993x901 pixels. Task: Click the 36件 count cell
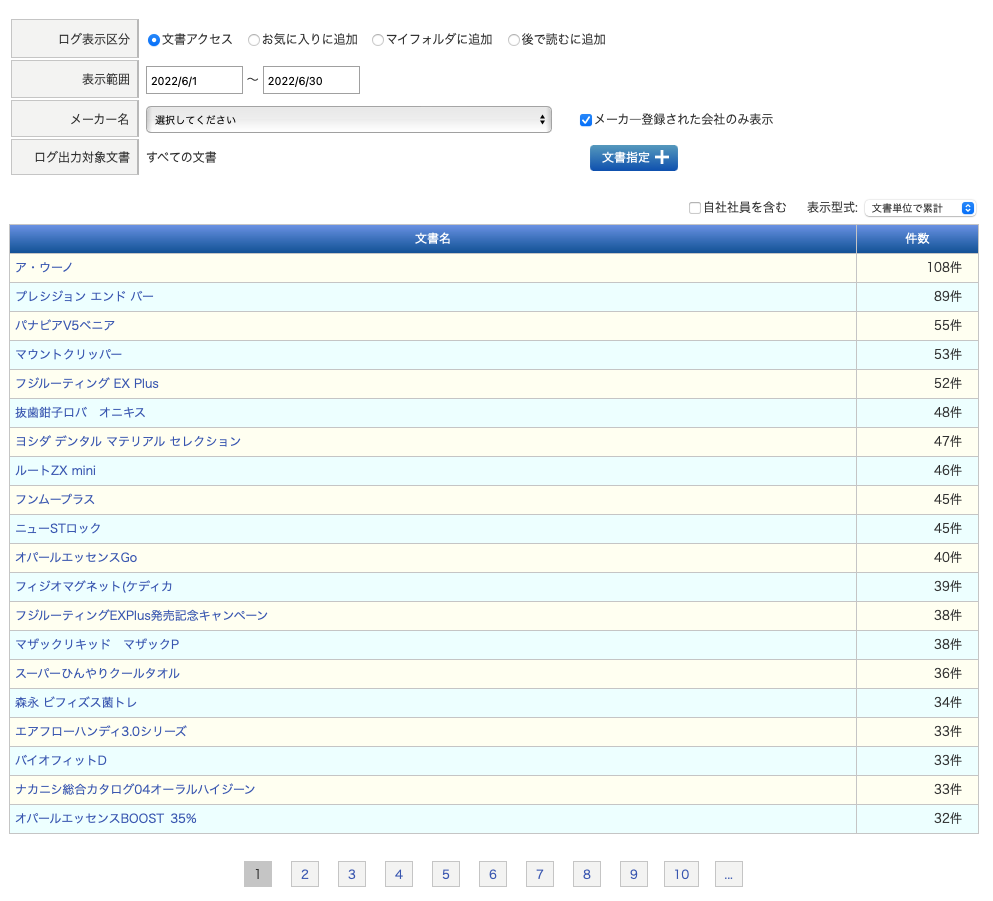click(x=917, y=674)
